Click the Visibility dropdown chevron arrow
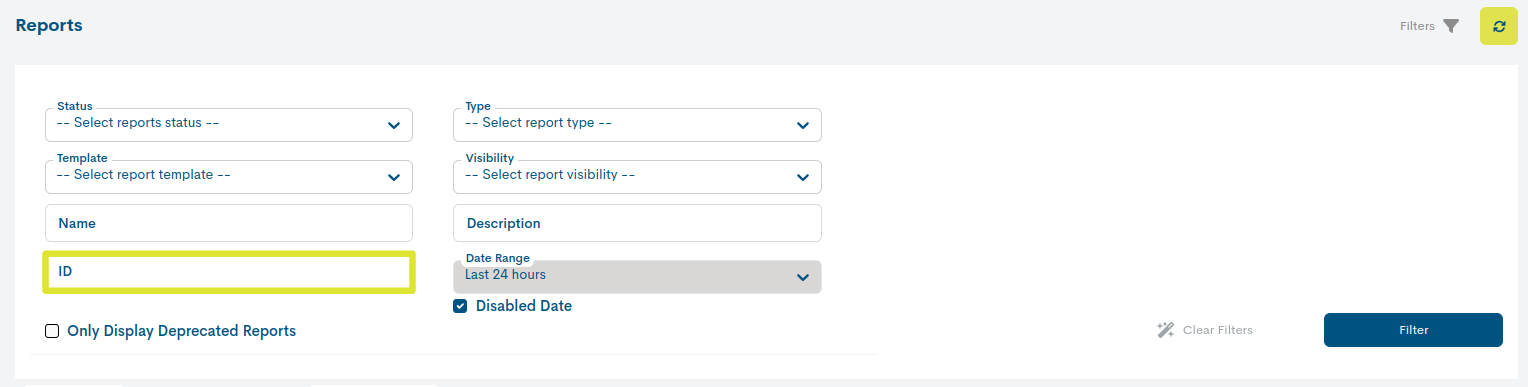This screenshot has height=387, width=1528. (x=802, y=177)
